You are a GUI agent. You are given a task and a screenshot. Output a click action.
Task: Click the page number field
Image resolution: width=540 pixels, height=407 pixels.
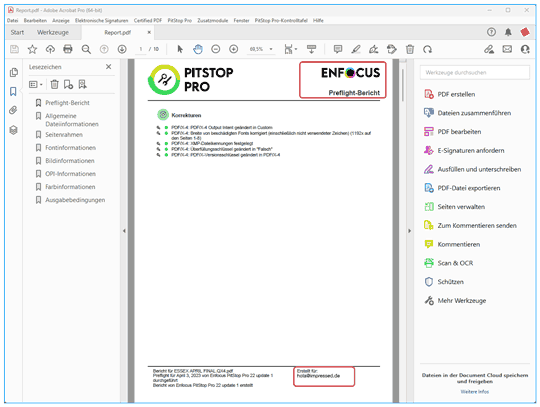tap(141, 49)
